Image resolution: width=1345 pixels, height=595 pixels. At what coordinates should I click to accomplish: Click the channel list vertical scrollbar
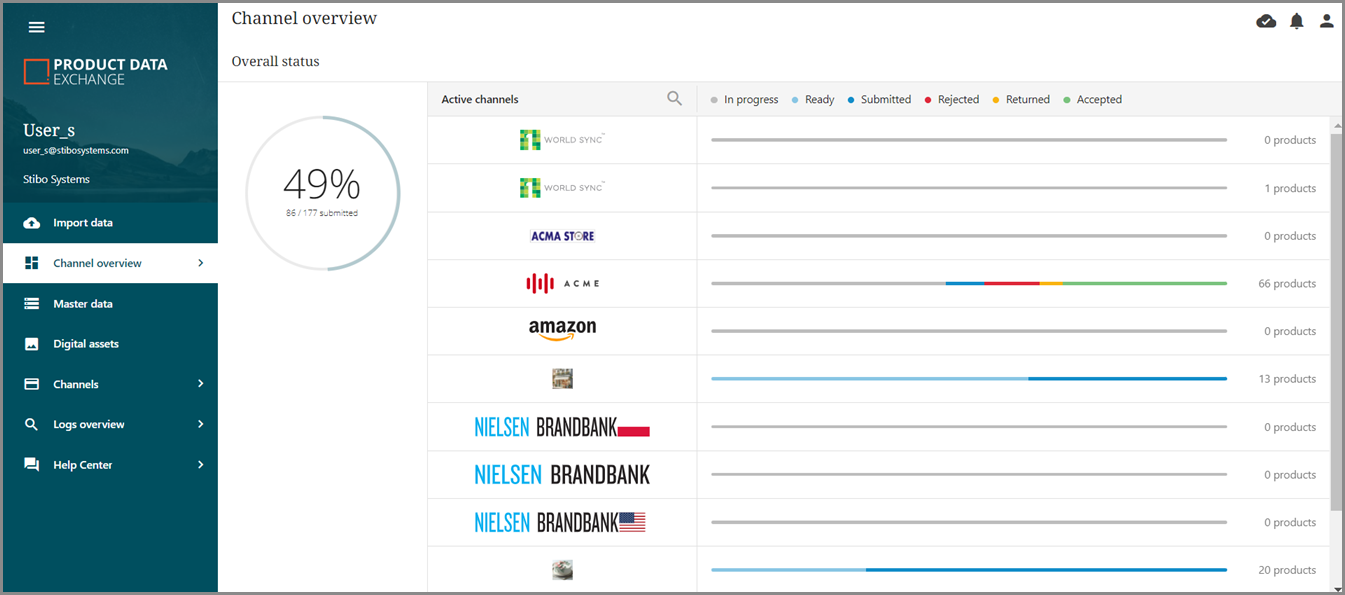pyautogui.click(x=1336, y=320)
